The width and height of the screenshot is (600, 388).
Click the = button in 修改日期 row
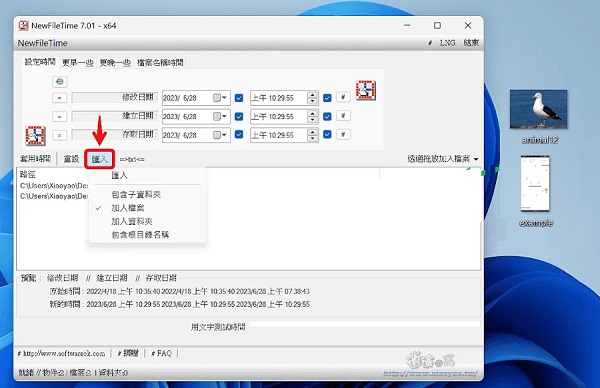59,98
